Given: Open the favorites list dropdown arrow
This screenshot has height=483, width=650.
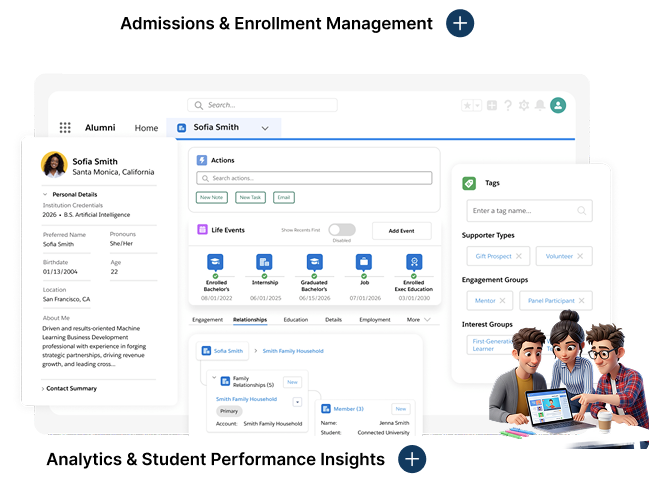Looking at the screenshot, I should tap(477, 105).
